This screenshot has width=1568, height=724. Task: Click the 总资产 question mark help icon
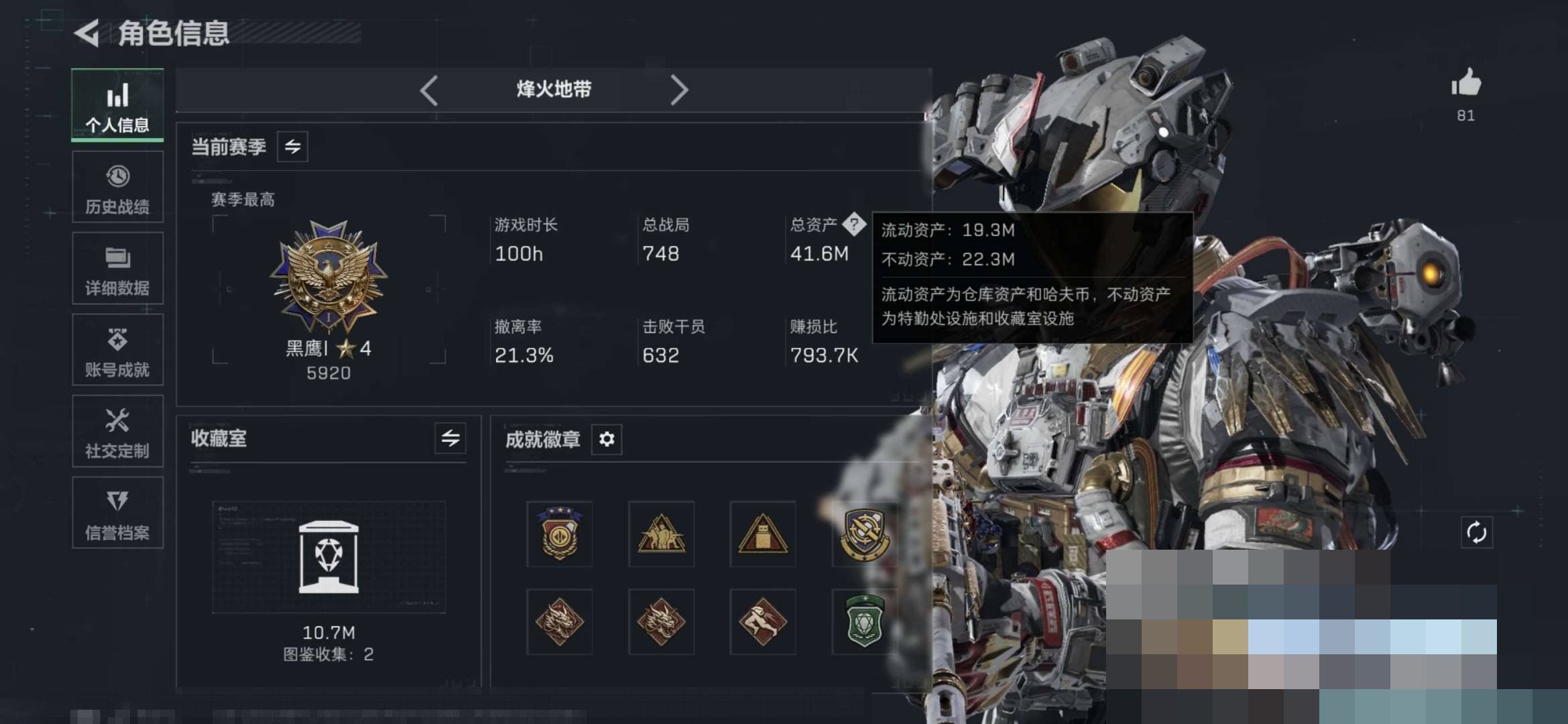854,224
